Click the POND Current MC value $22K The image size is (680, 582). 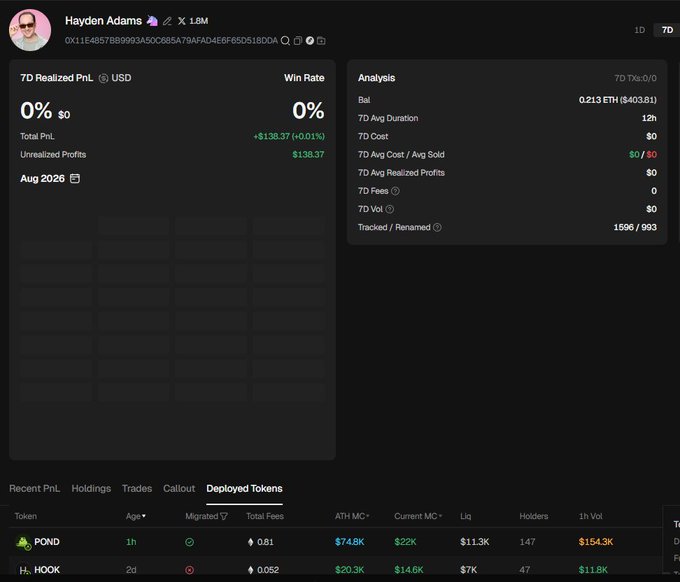(x=405, y=542)
